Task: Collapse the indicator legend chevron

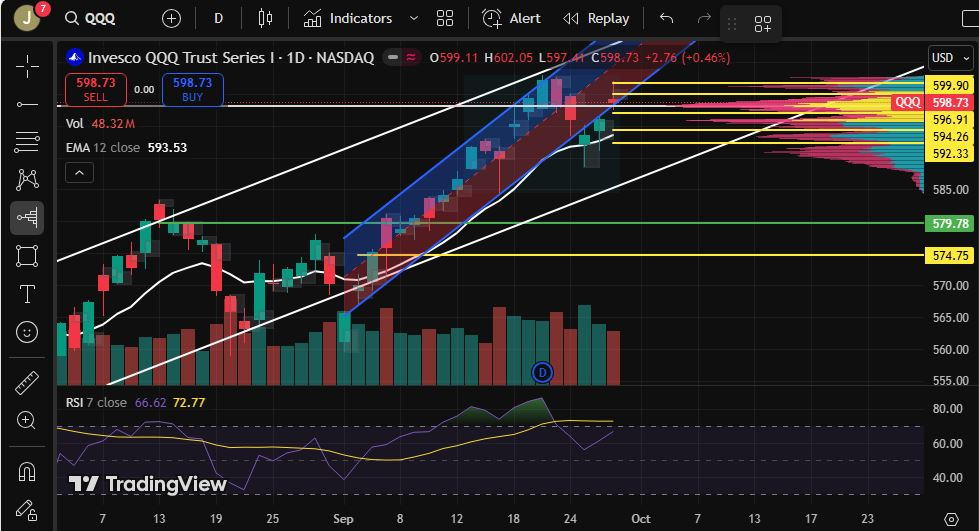Action: [79, 172]
